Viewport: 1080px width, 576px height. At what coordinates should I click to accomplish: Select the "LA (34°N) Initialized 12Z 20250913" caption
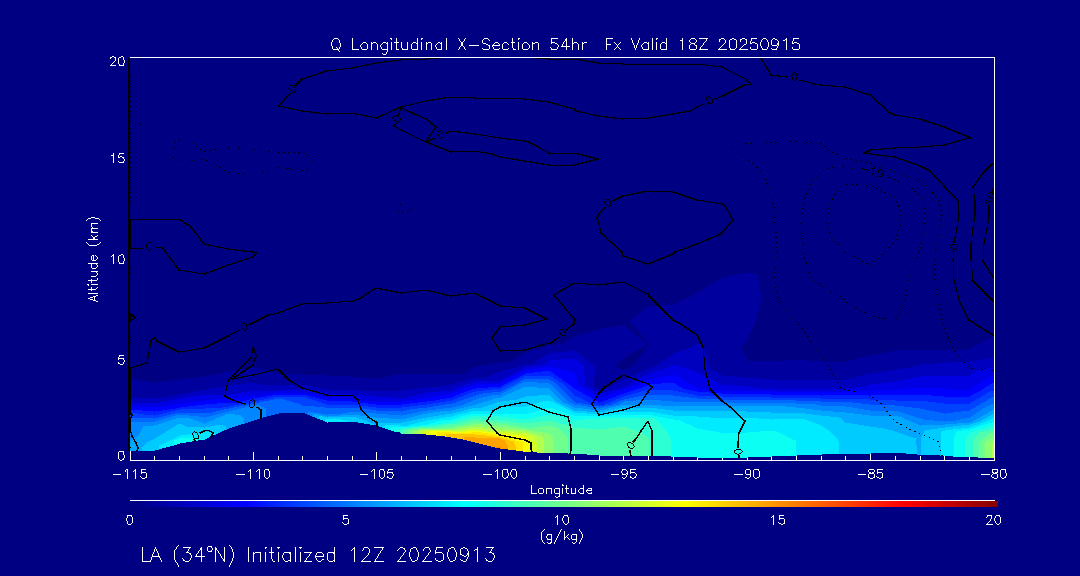coord(318,555)
